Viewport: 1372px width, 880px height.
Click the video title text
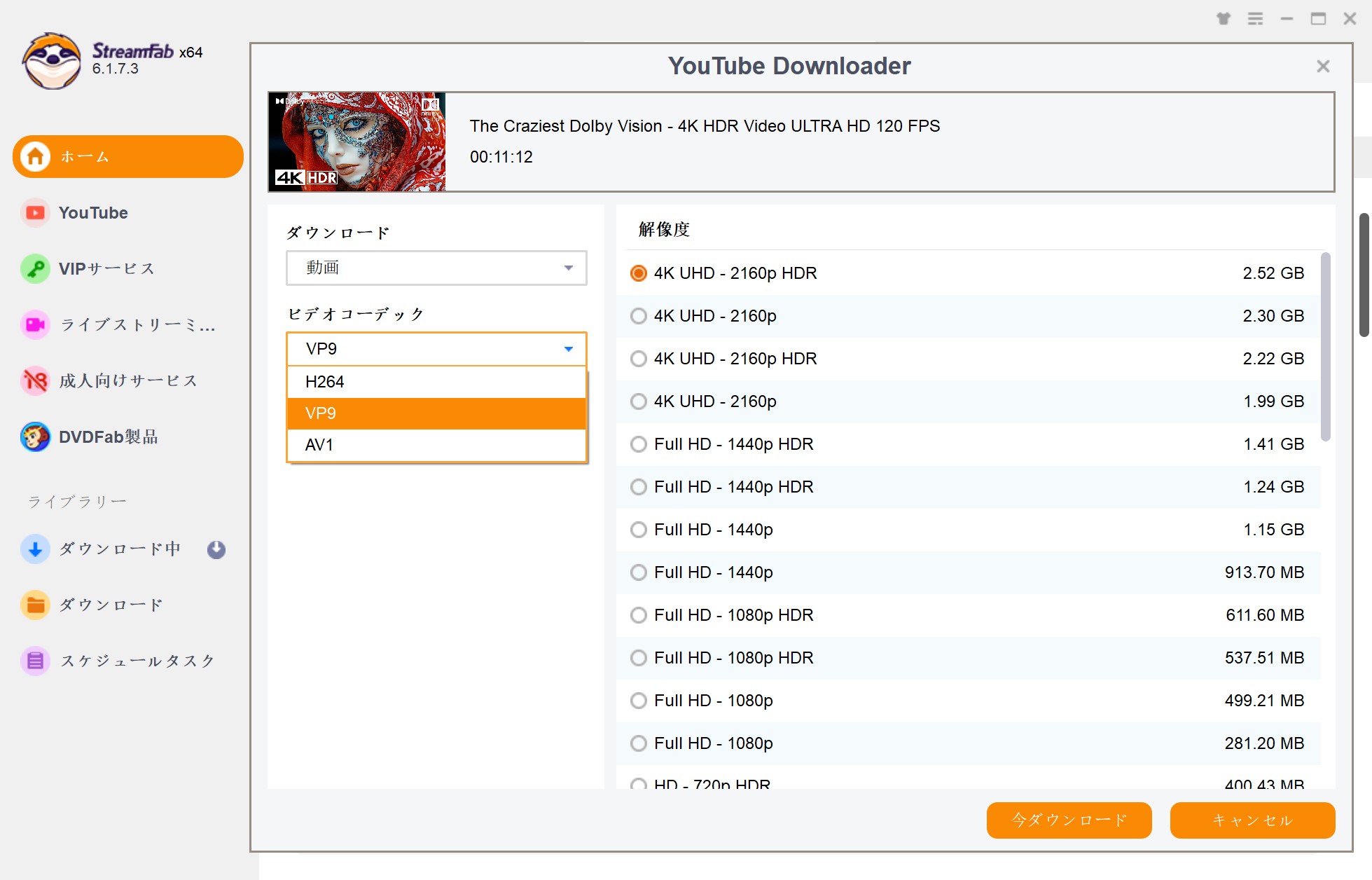click(705, 126)
